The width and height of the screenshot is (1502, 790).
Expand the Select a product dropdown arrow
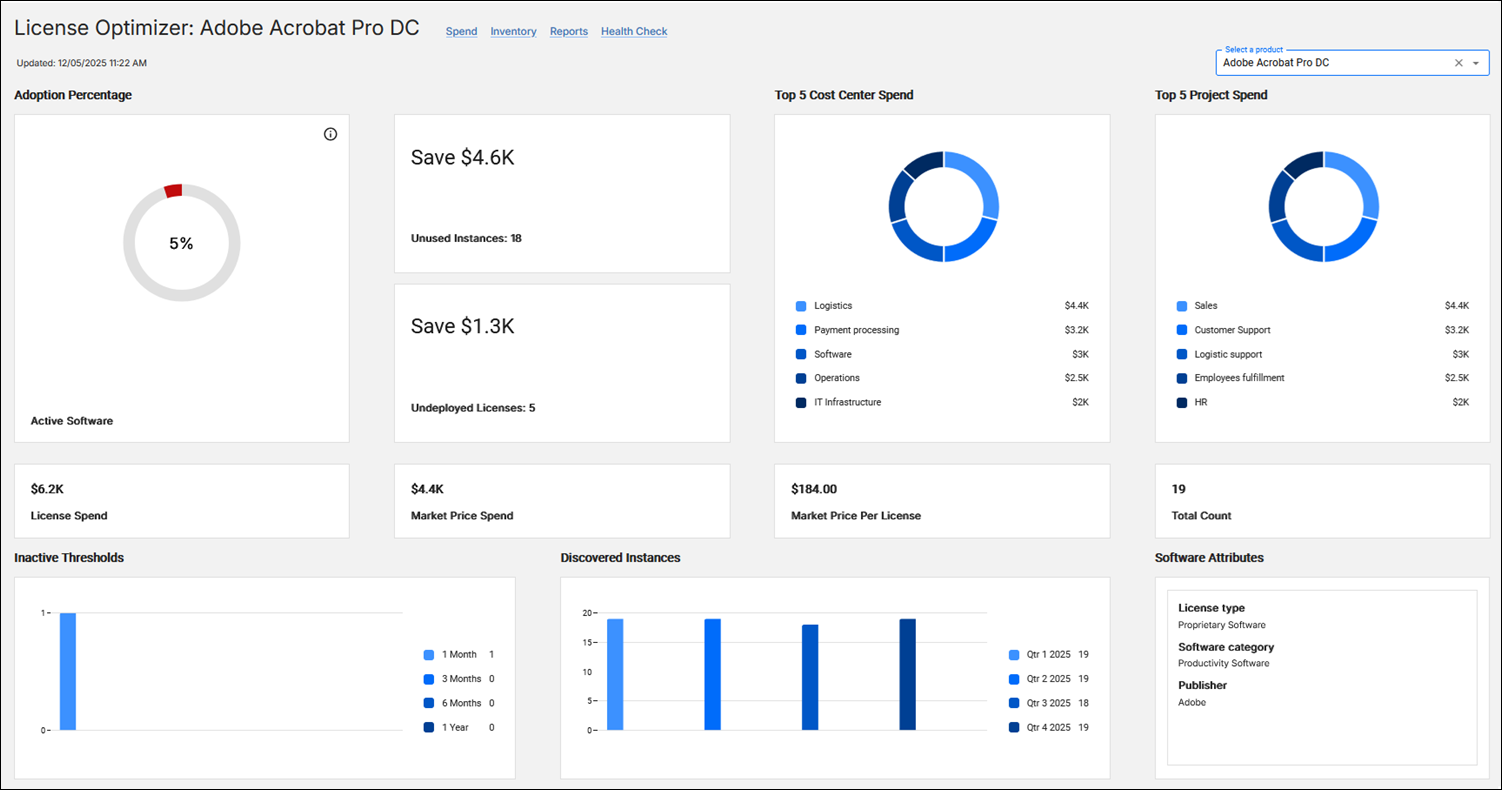(x=1476, y=63)
